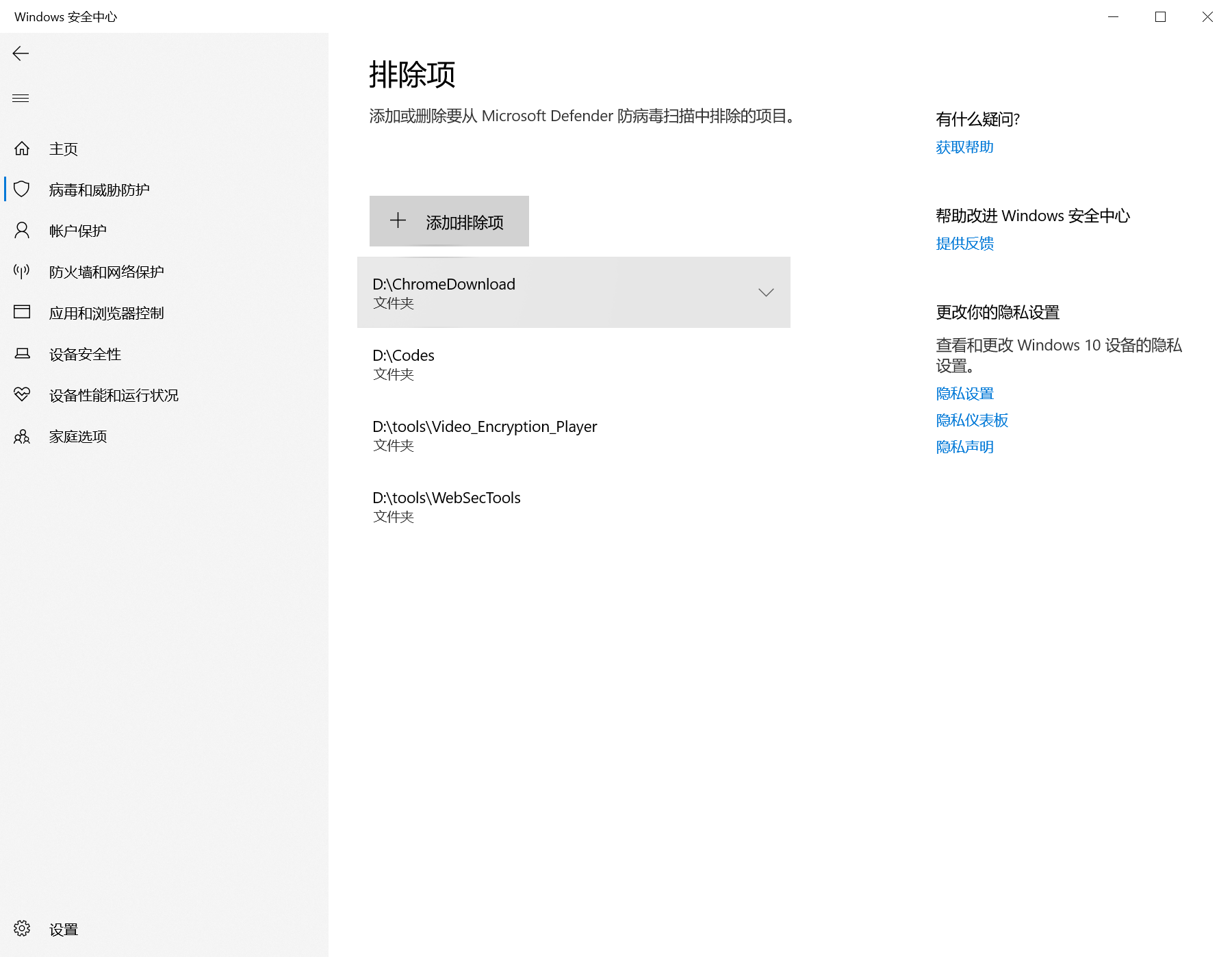Screen dimensions: 1232x957
Task: Go to 防火墙和网络保护
Action: coord(164,272)
